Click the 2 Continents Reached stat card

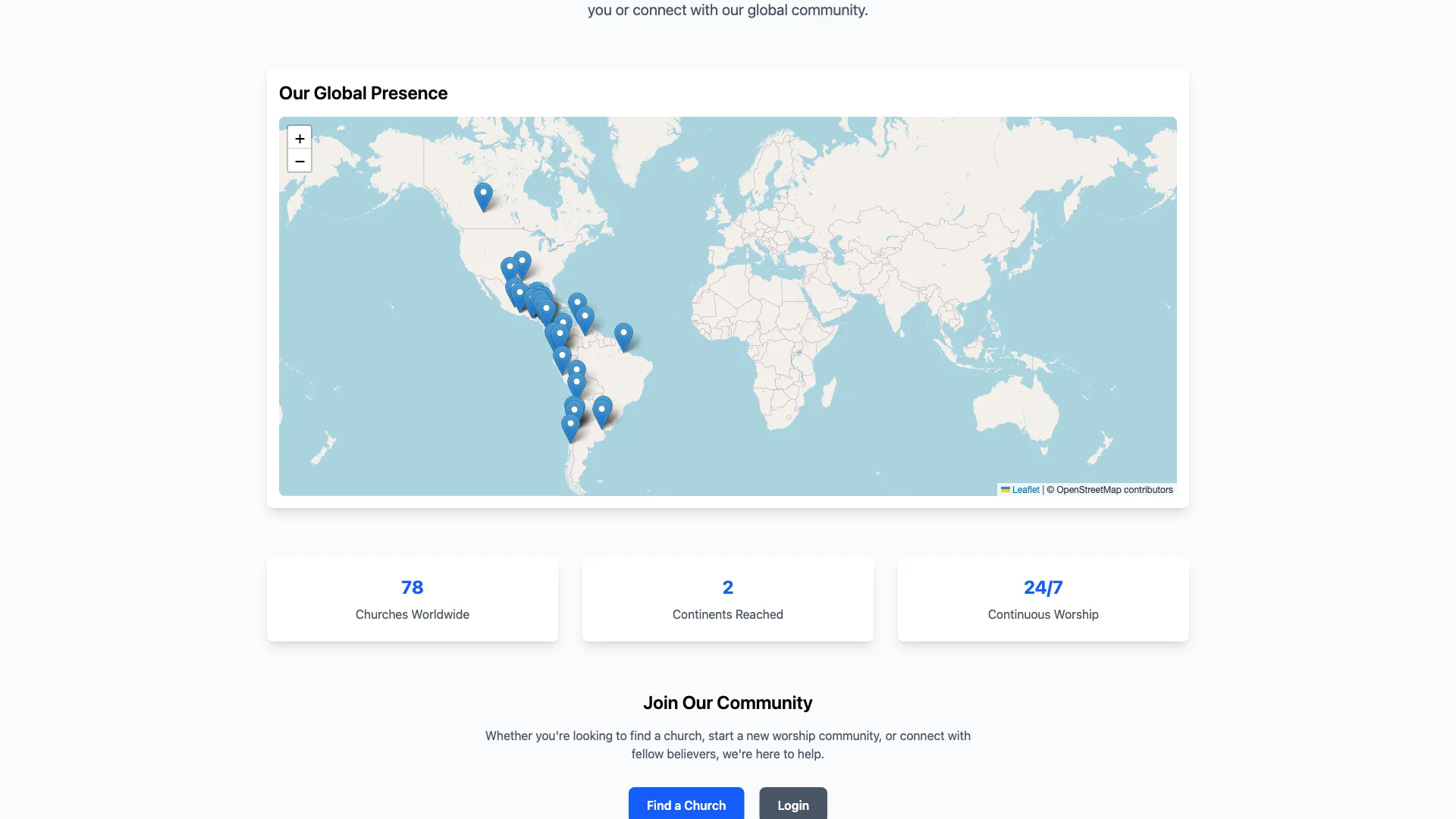(x=728, y=599)
